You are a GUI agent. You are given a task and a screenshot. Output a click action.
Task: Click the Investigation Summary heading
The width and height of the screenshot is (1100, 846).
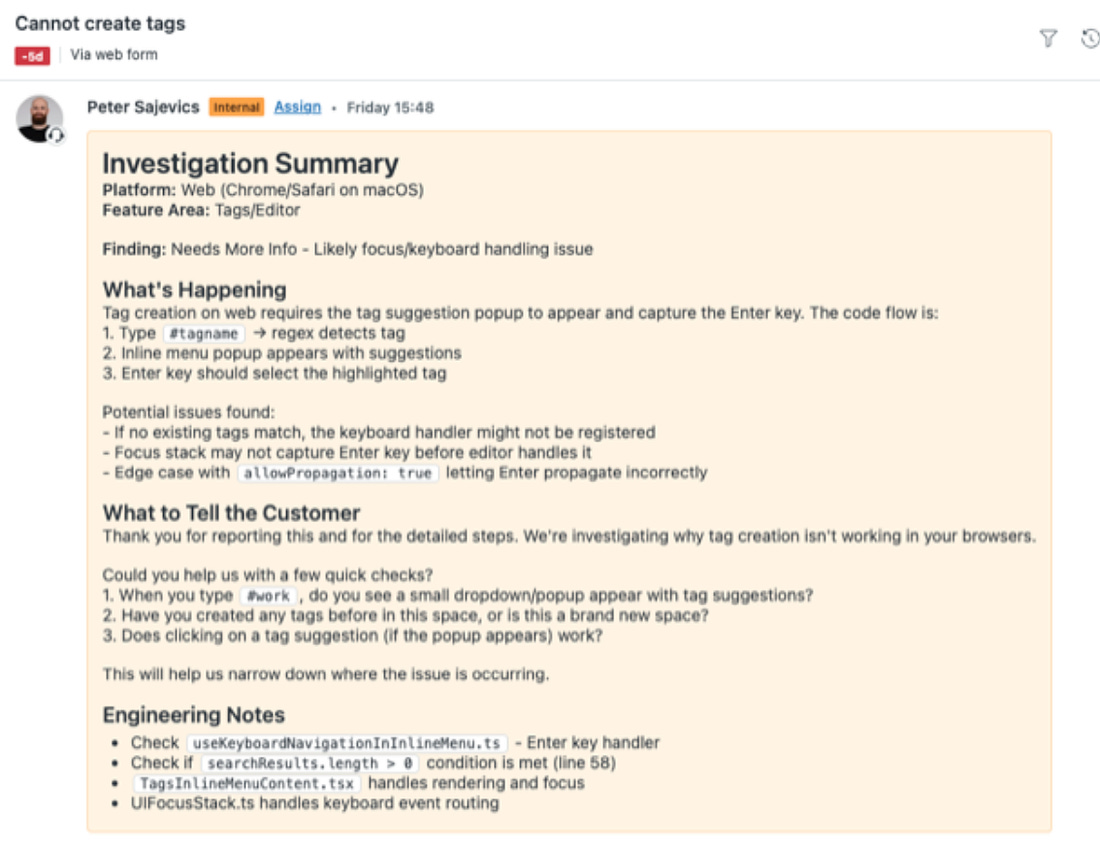[x=250, y=163]
